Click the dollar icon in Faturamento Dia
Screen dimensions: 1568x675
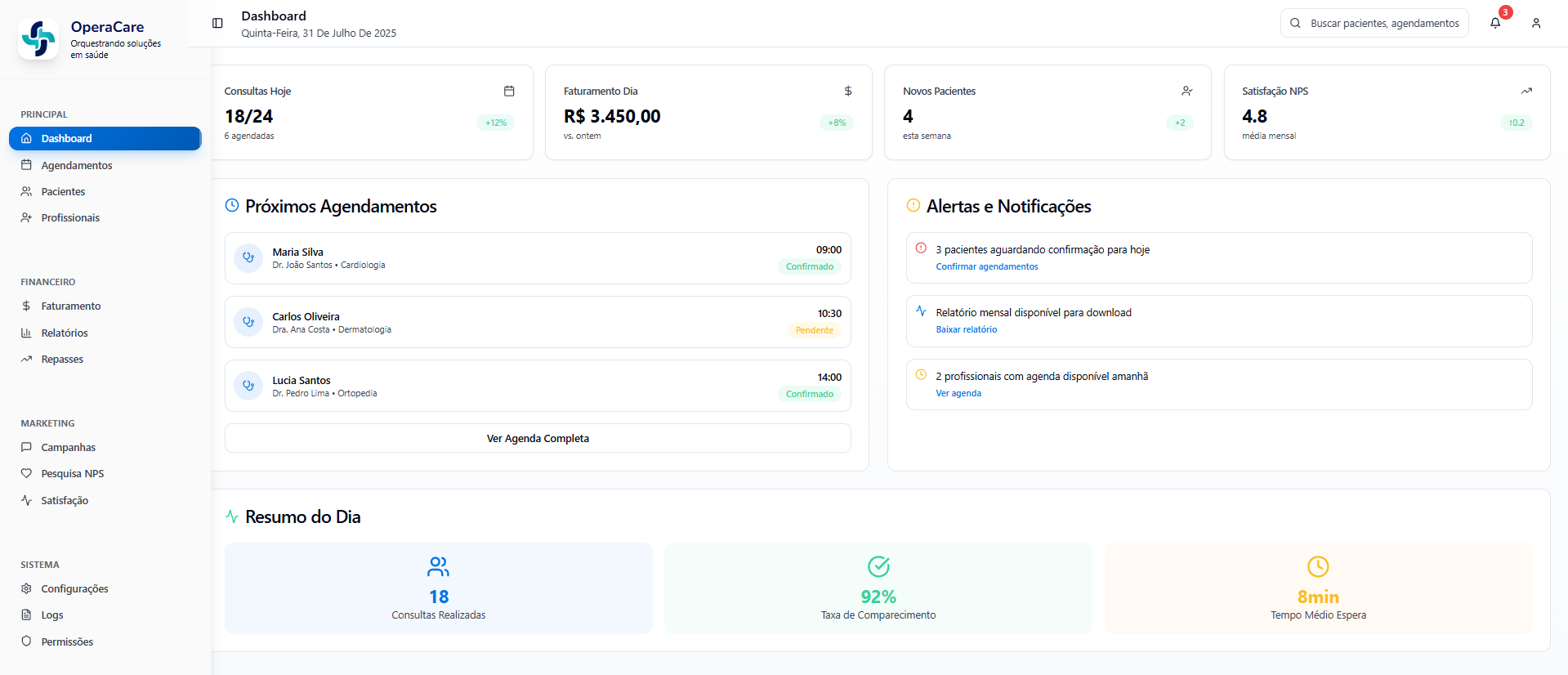pos(848,91)
